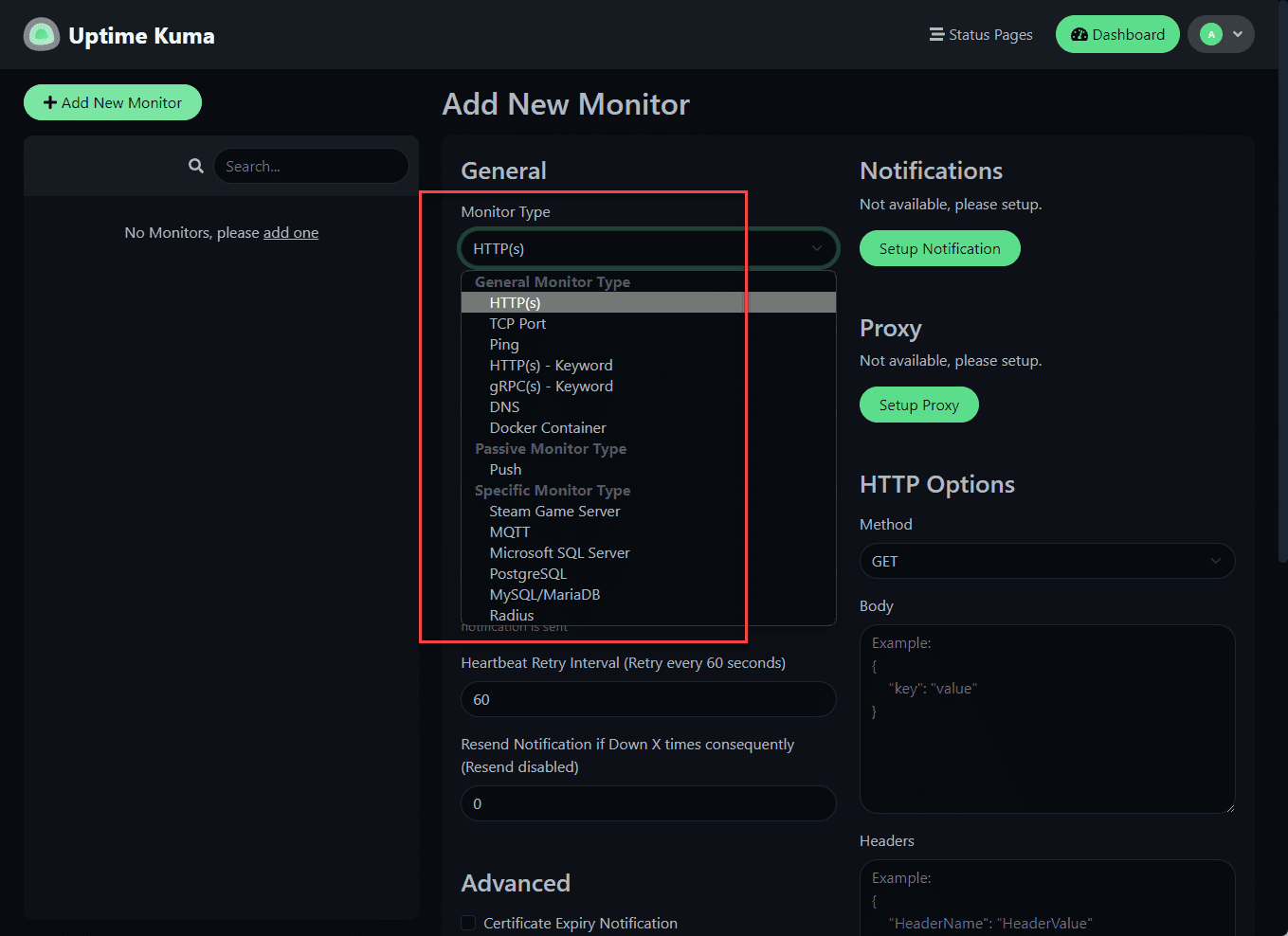Viewport: 1288px width, 936px height.
Task: Edit the Heartbeat Retry Interval field
Action: point(648,699)
